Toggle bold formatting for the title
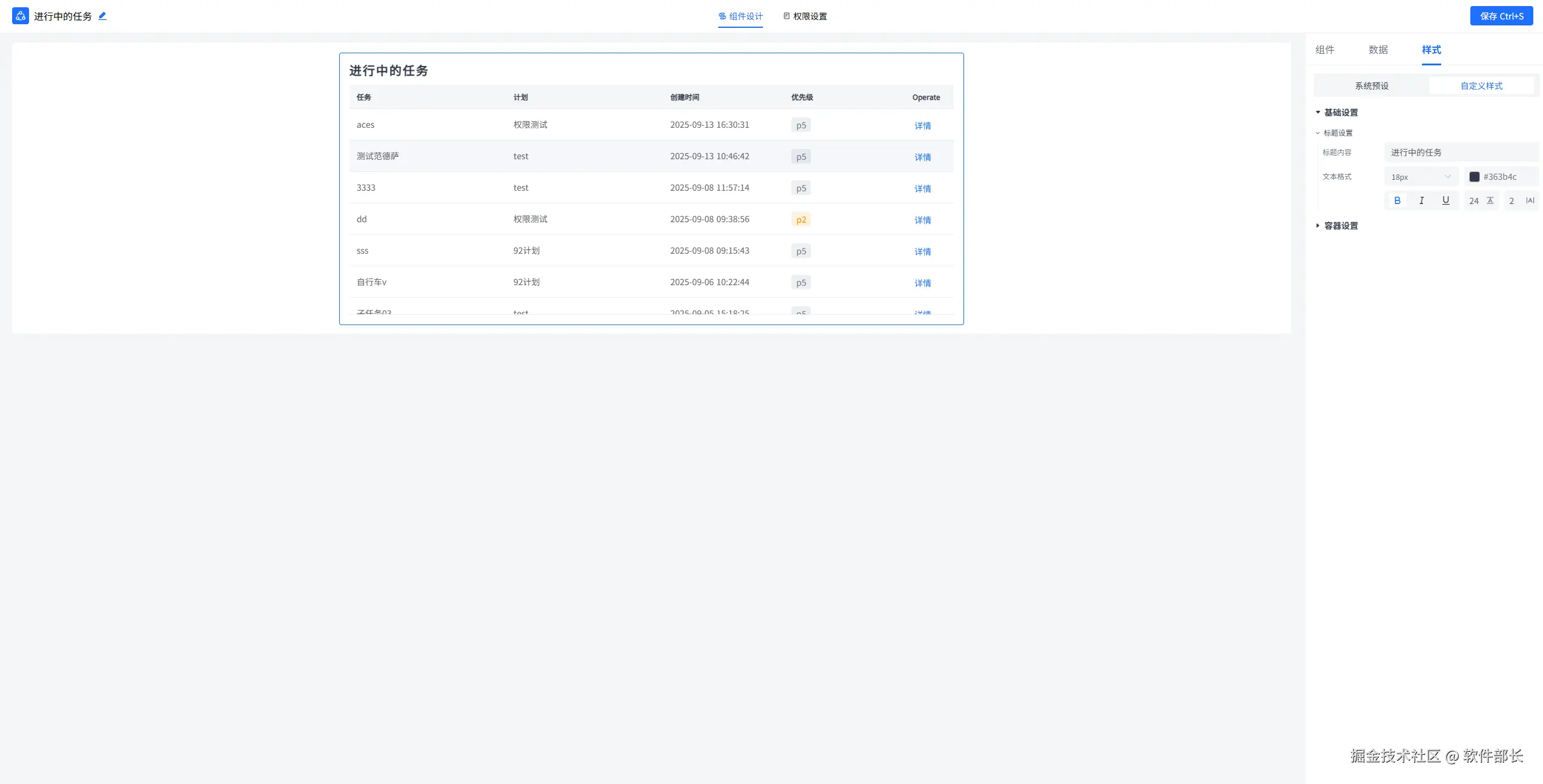Viewport: 1543px width, 784px height. tap(1397, 200)
